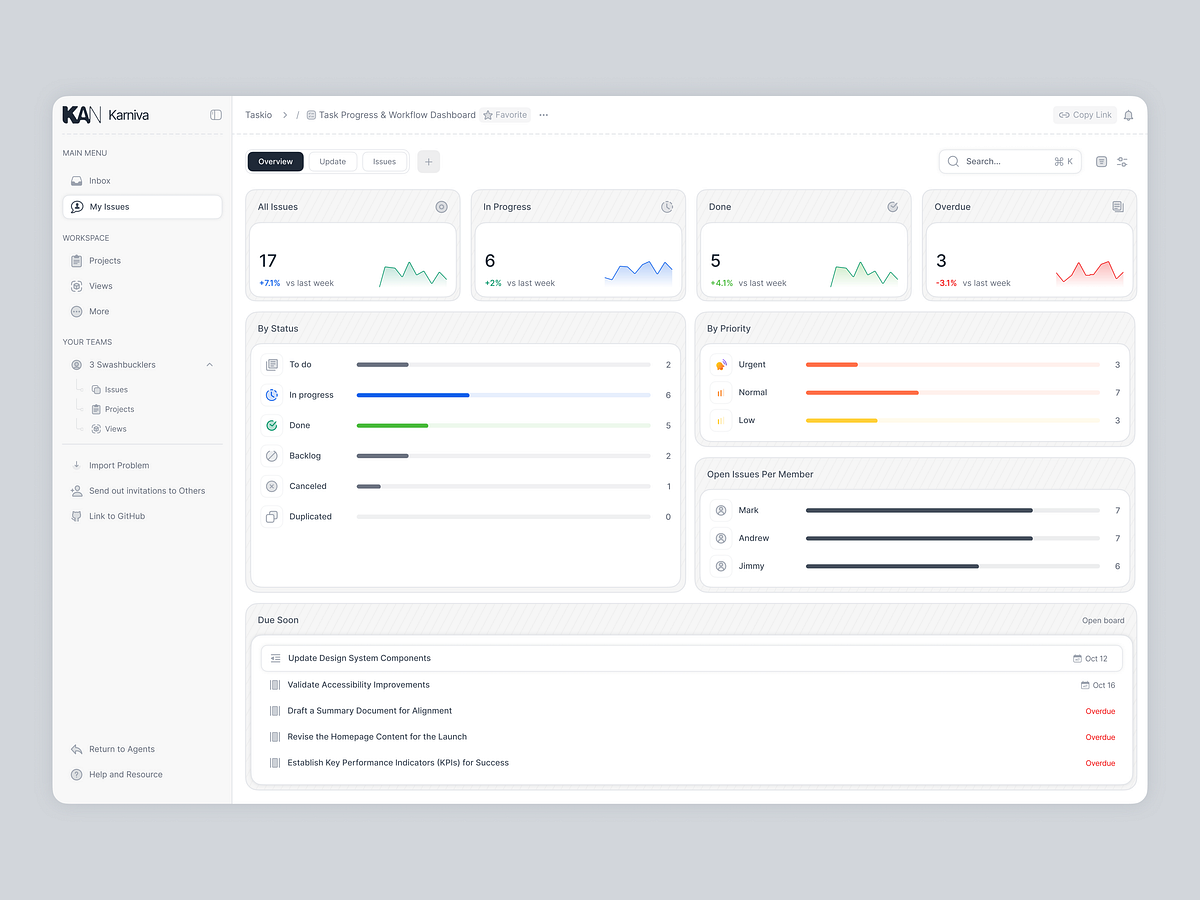Viewport: 1200px width, 900px height.
Task: Click the Overdue card list icon
Action: coord(1118,207)
